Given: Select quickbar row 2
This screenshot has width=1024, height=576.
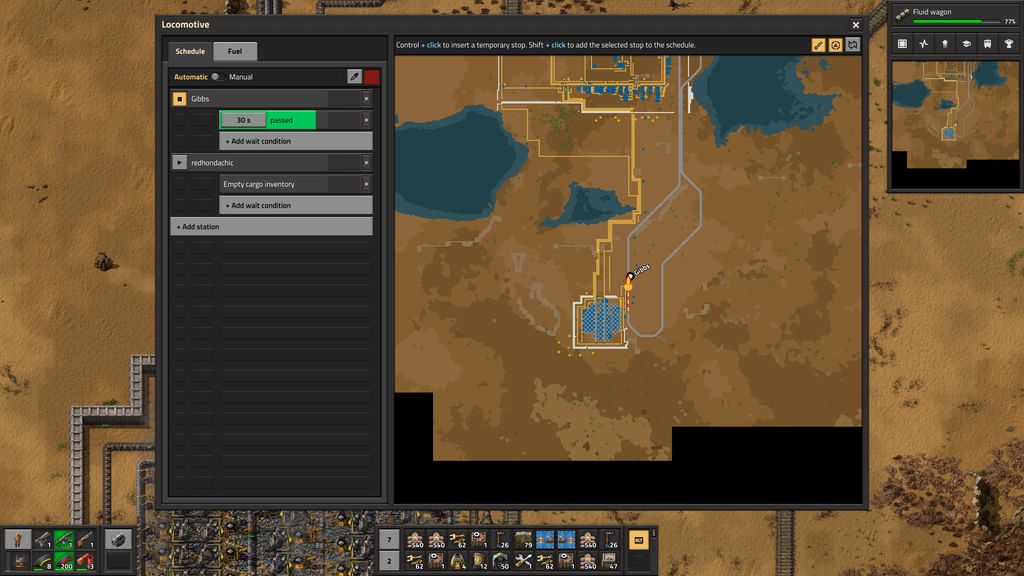Looking at the screenshot, I should [x=389, y=559].
